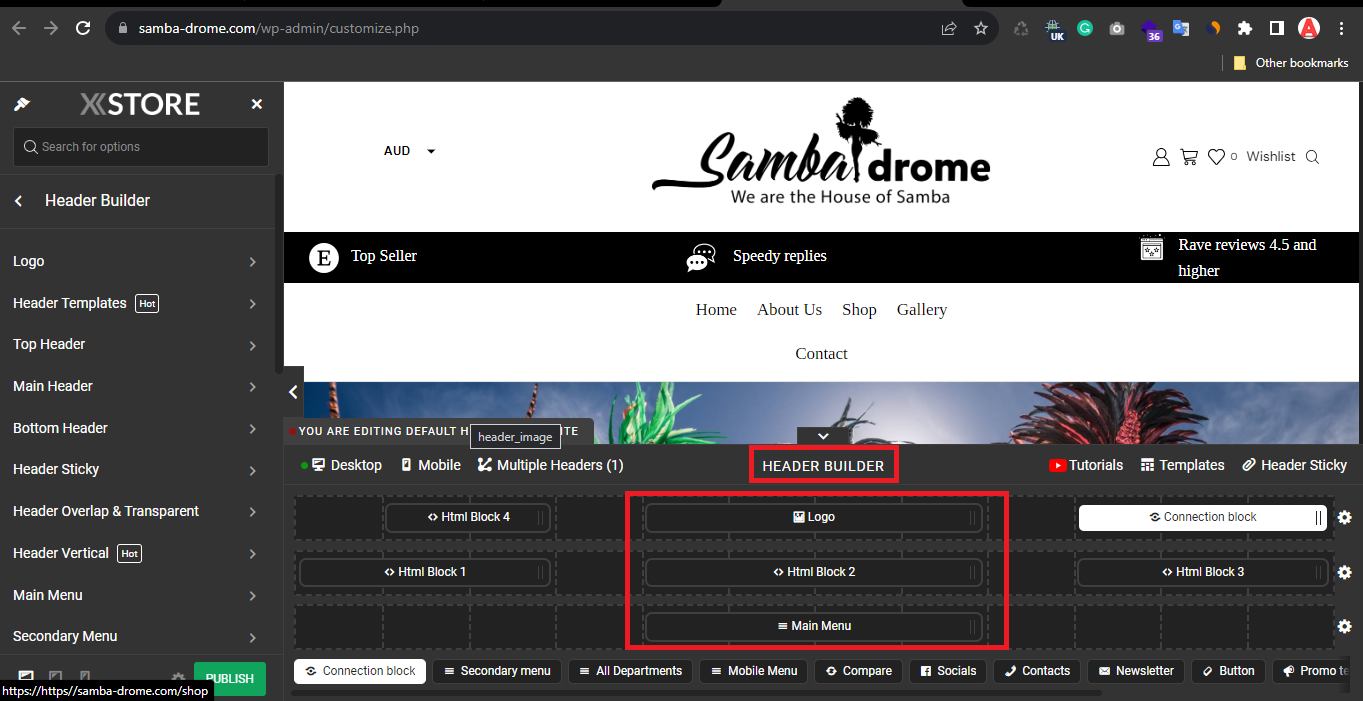
Task: Pick Connection block from element list
Action: click(x=360, y=671)
